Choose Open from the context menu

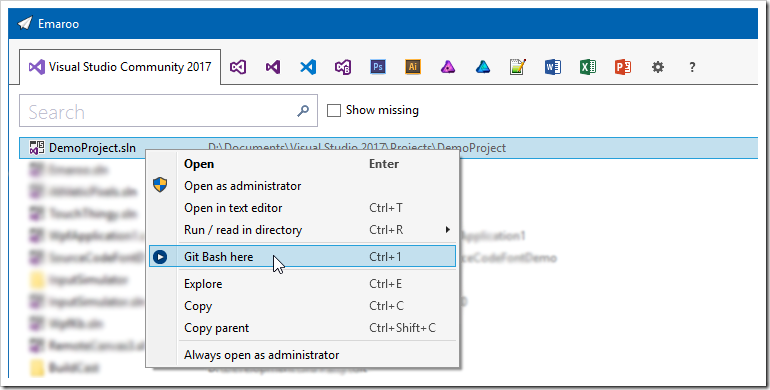302,164
